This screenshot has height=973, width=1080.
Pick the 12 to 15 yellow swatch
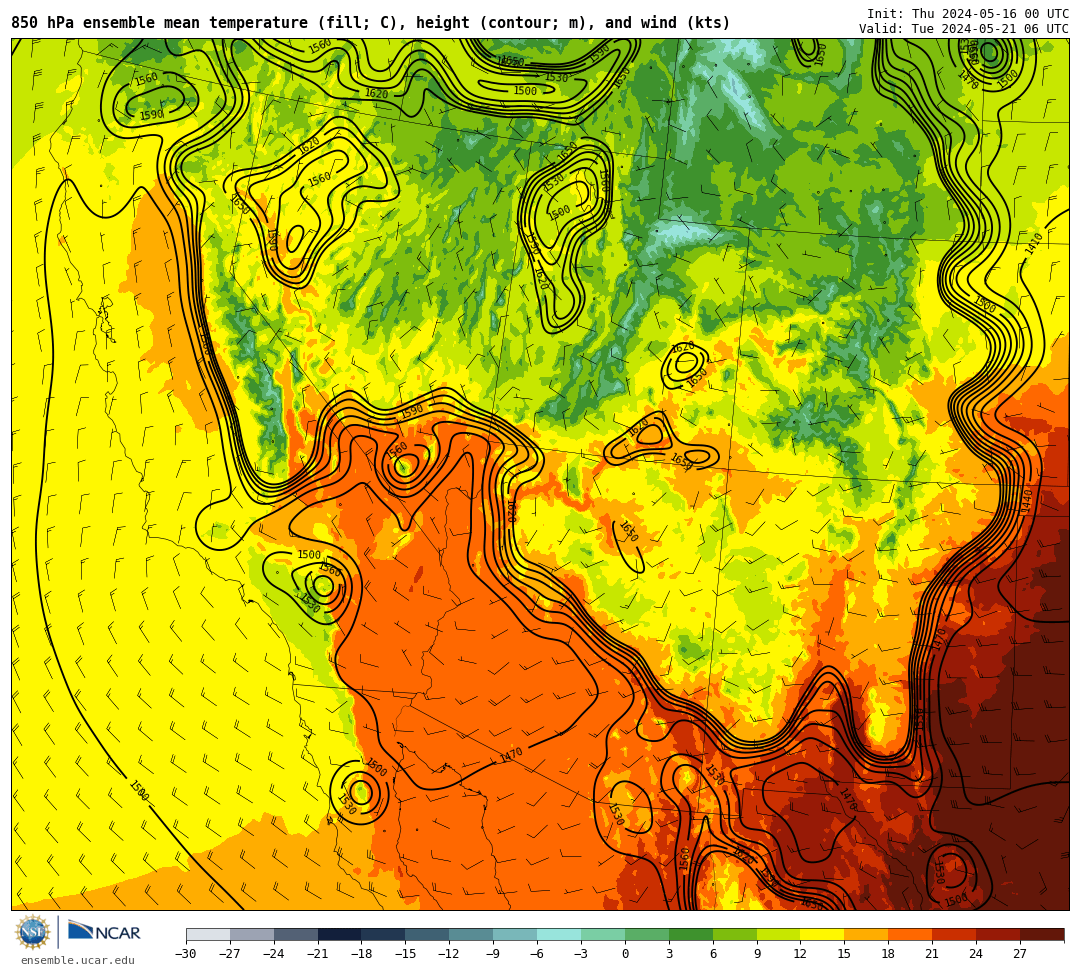pos(822,934)
